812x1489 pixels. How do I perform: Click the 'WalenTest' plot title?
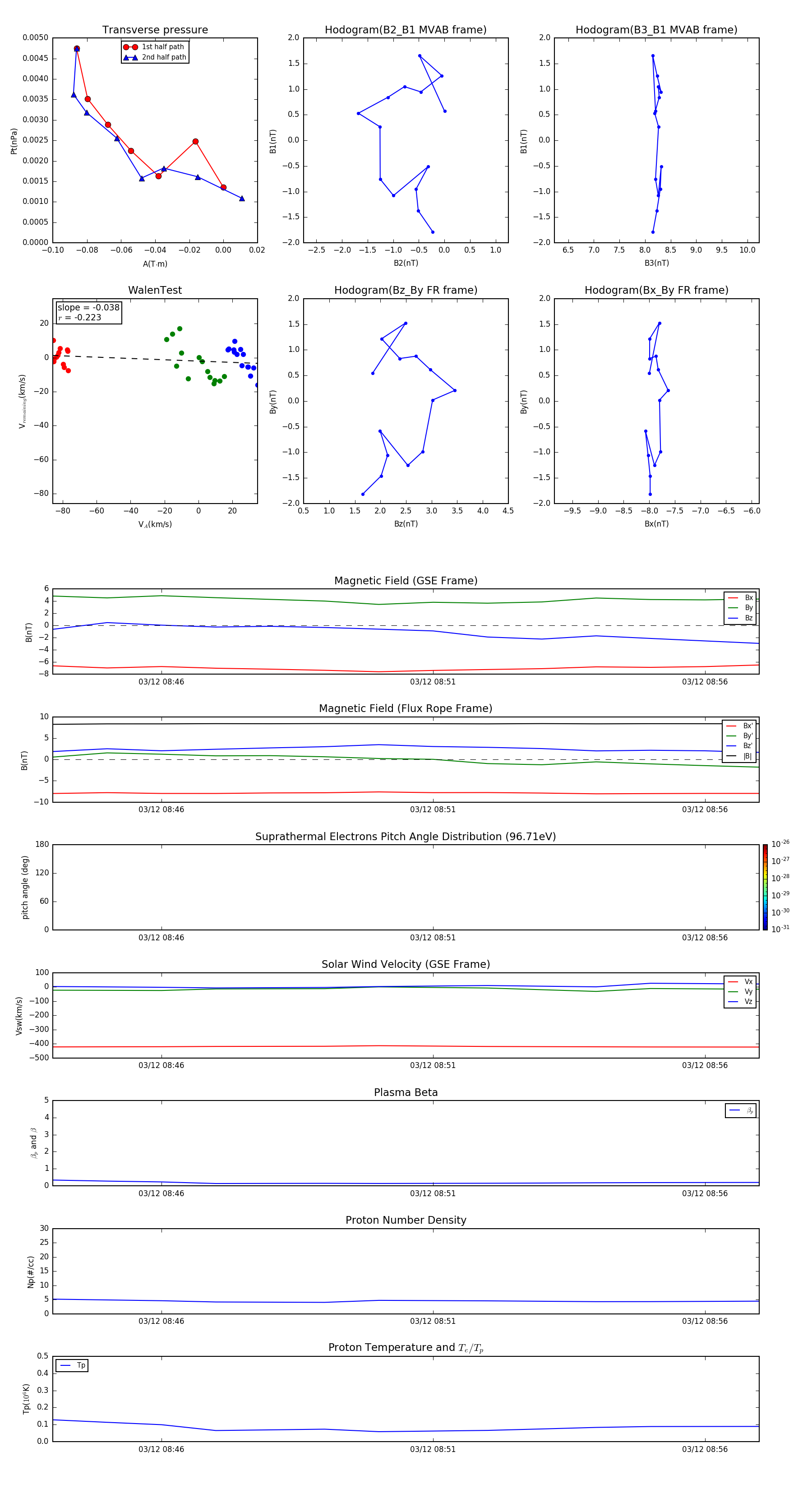(x=155, y=290)
